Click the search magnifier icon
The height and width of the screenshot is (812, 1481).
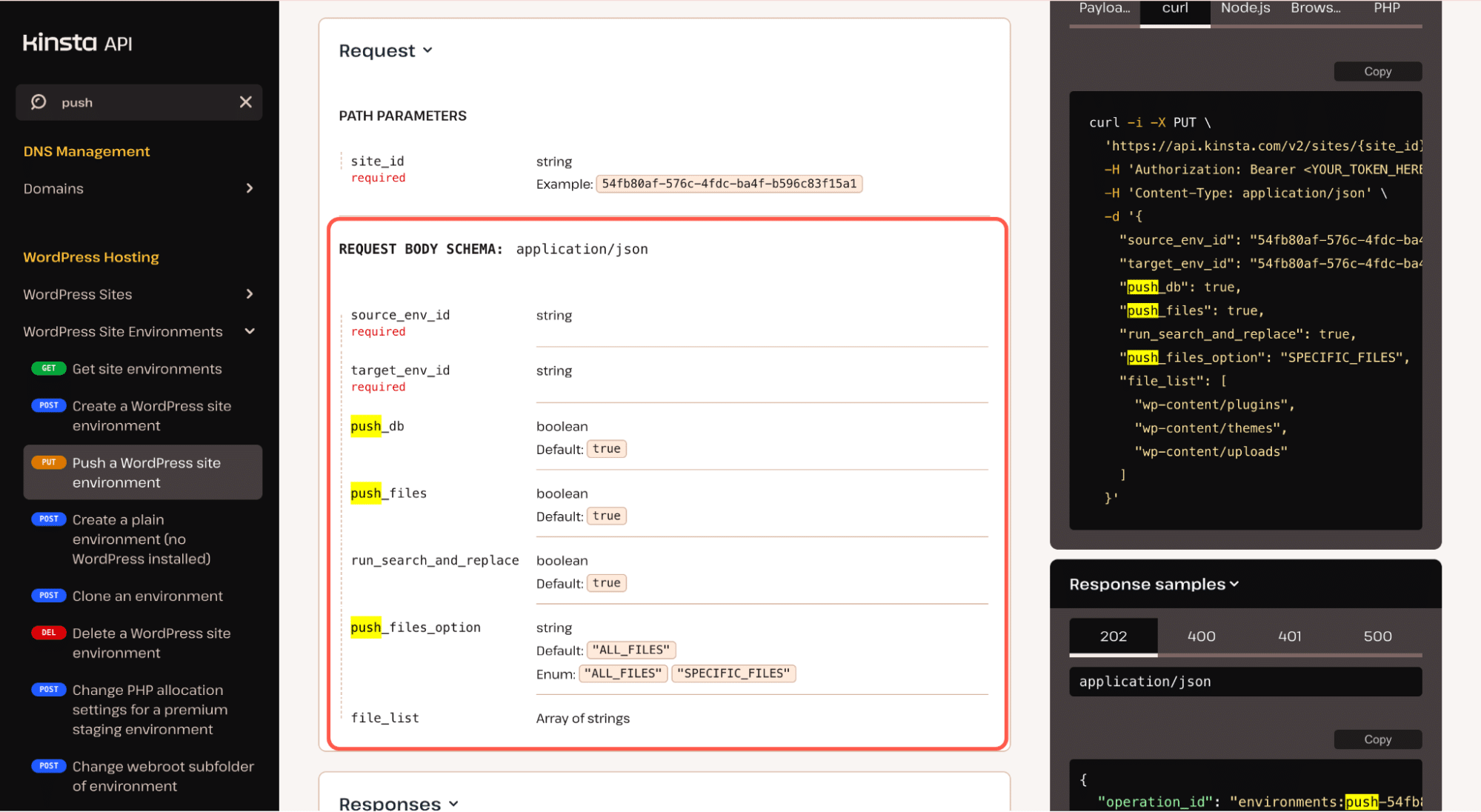(x=38, y=102)
